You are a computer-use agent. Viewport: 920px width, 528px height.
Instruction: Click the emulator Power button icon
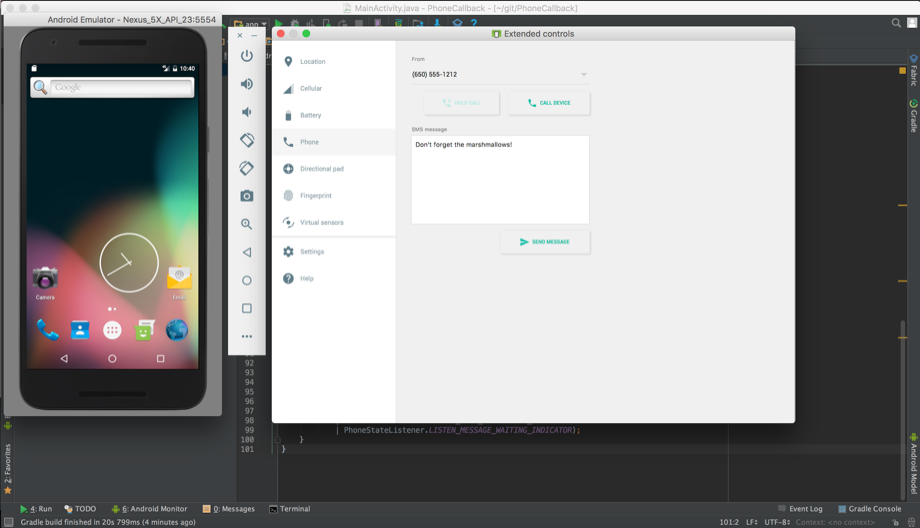pos(247,56)
